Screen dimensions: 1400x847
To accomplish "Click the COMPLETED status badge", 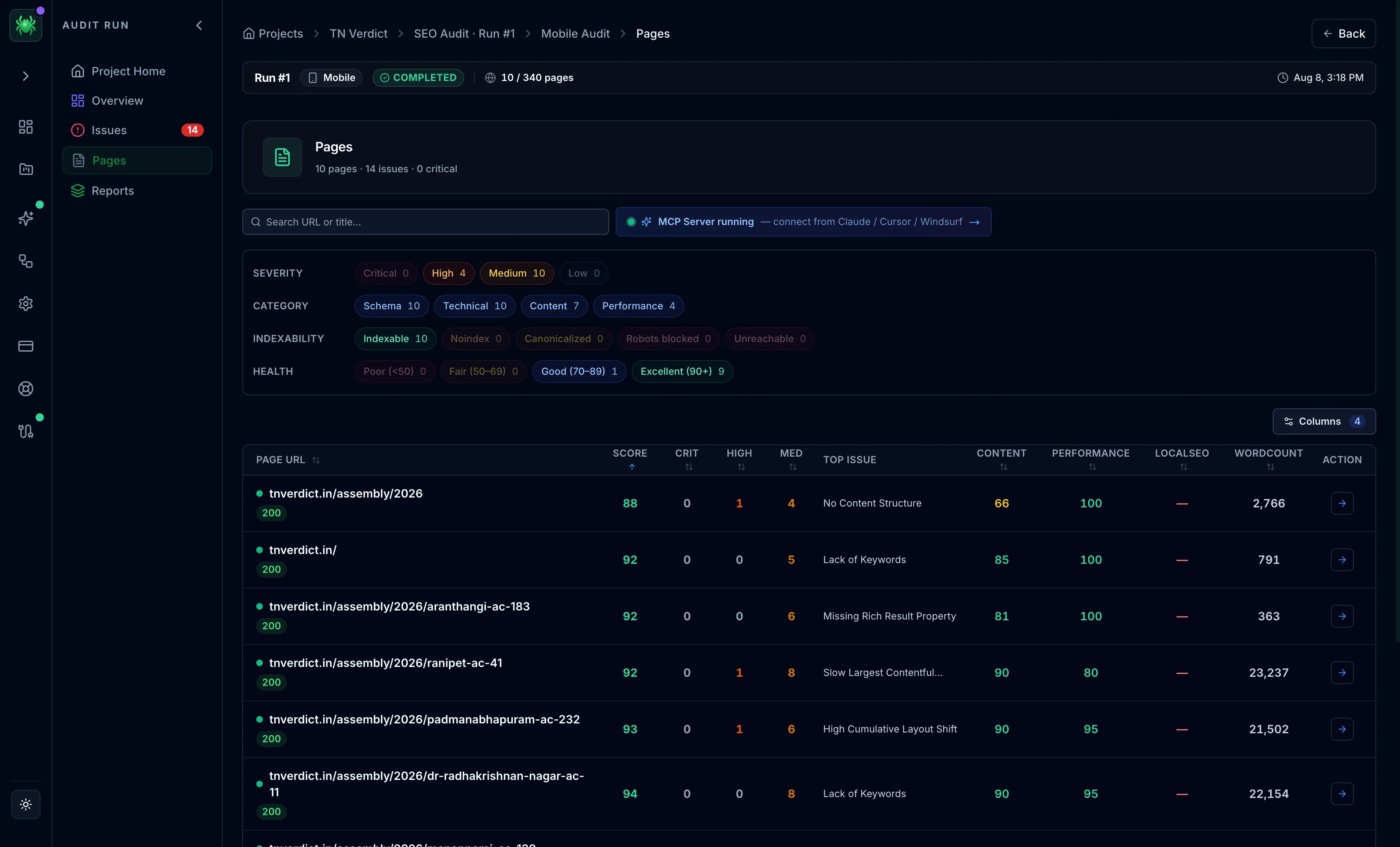I will click(418, 78).
